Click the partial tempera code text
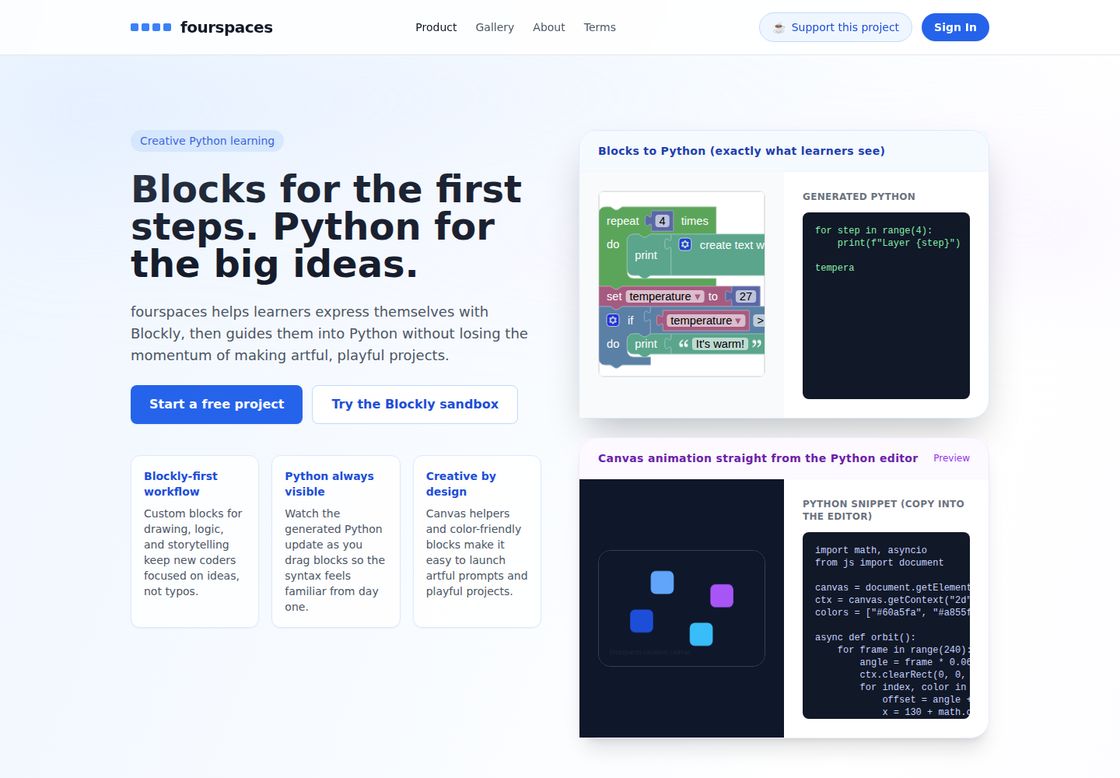Screen dimensions: 1120x778 pos(834,268)
